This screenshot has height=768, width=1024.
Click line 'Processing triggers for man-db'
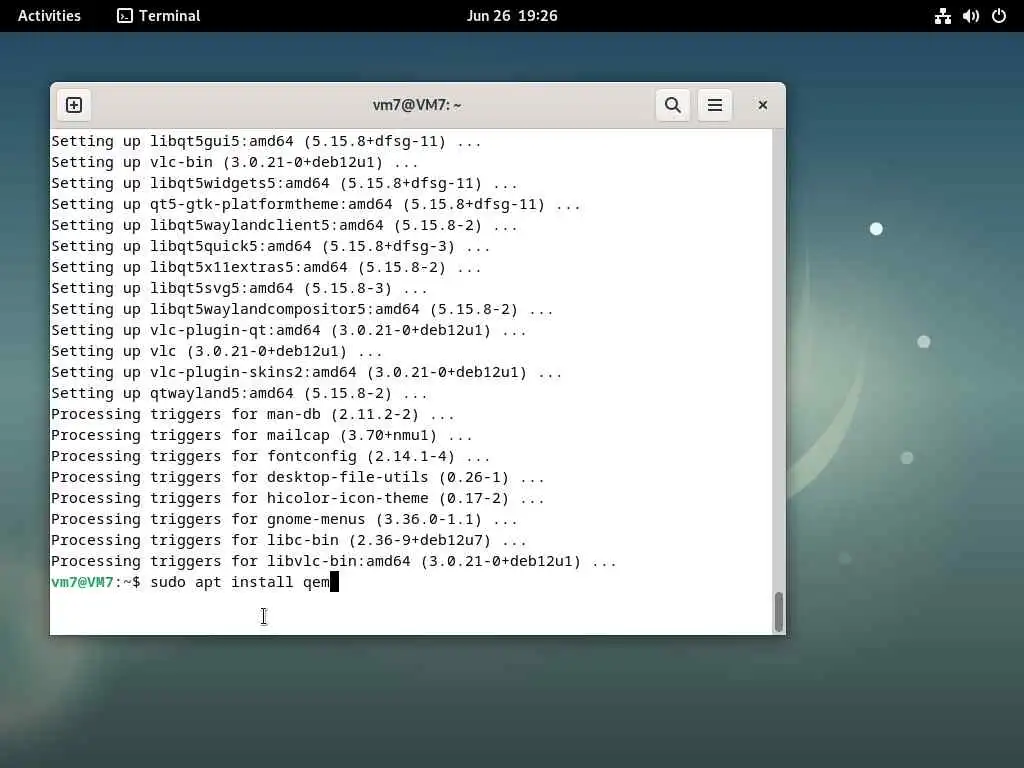[253, 414]
